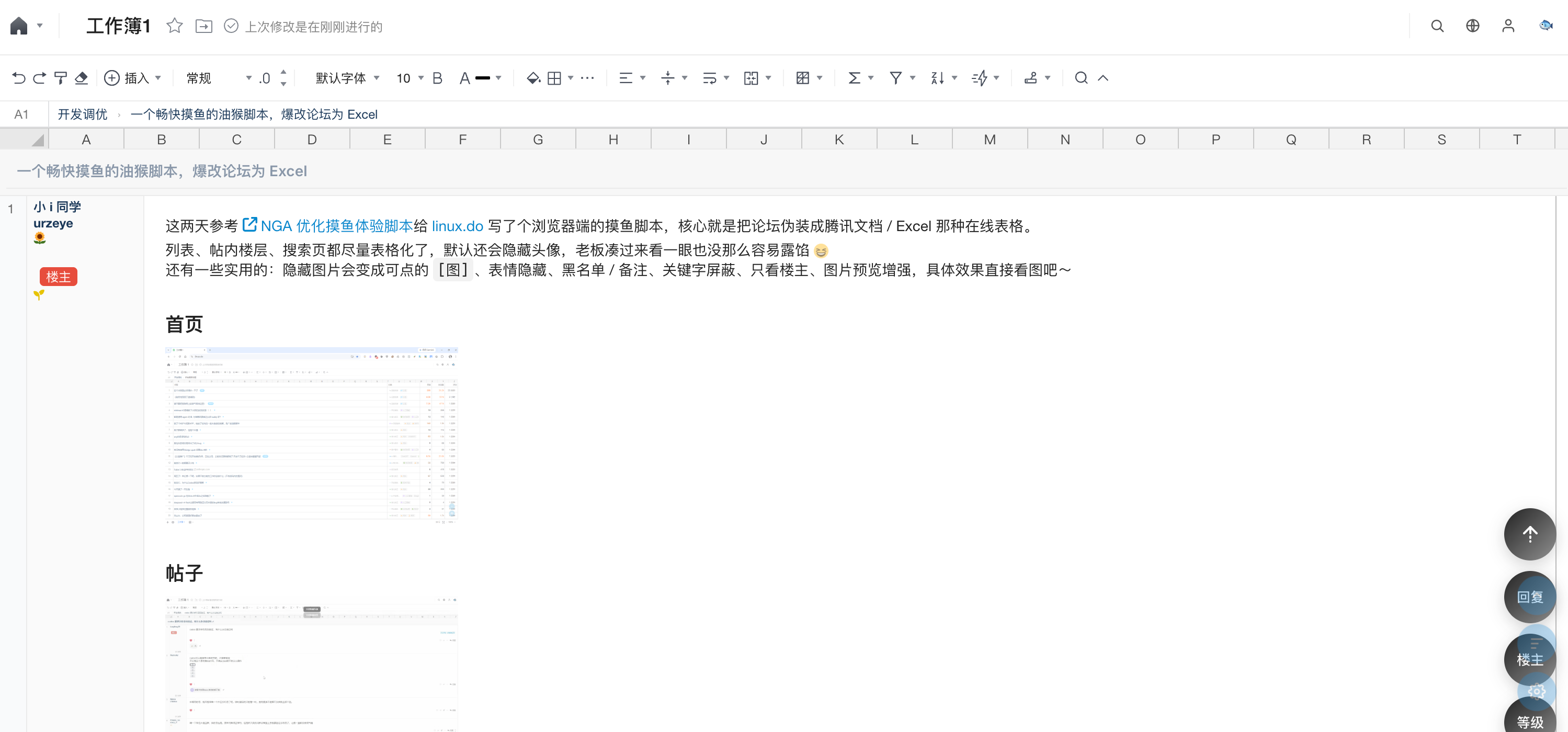Click the A-Z sort icon

[937, 78]
